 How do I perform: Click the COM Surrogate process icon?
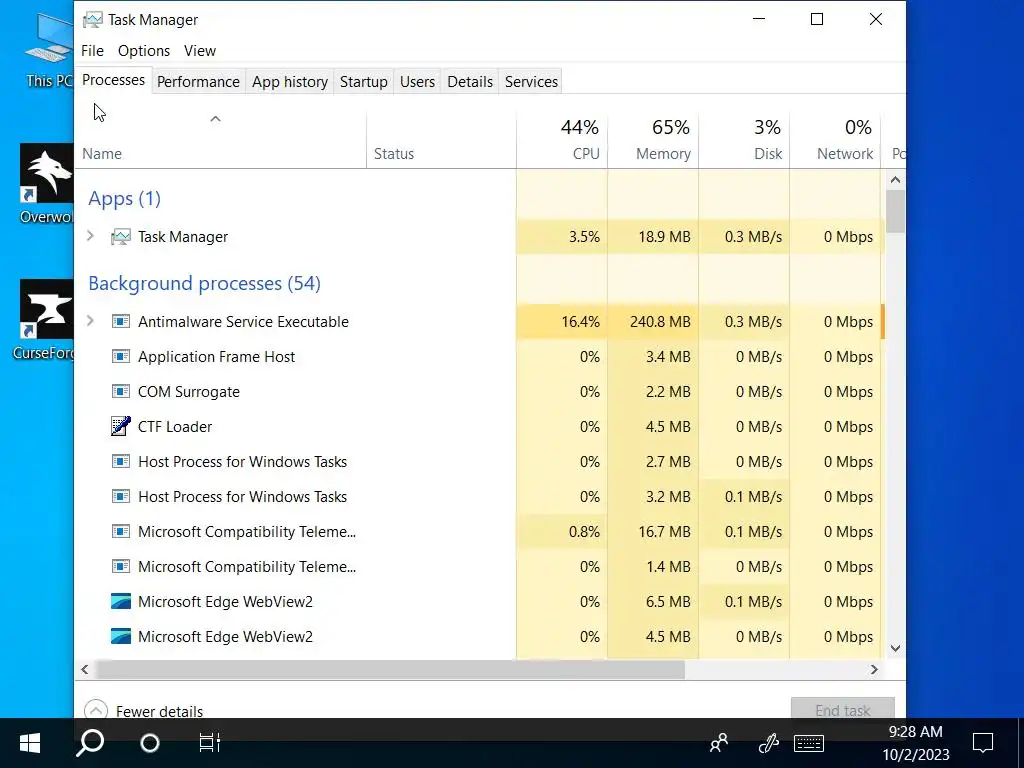(x=121, y=392)
